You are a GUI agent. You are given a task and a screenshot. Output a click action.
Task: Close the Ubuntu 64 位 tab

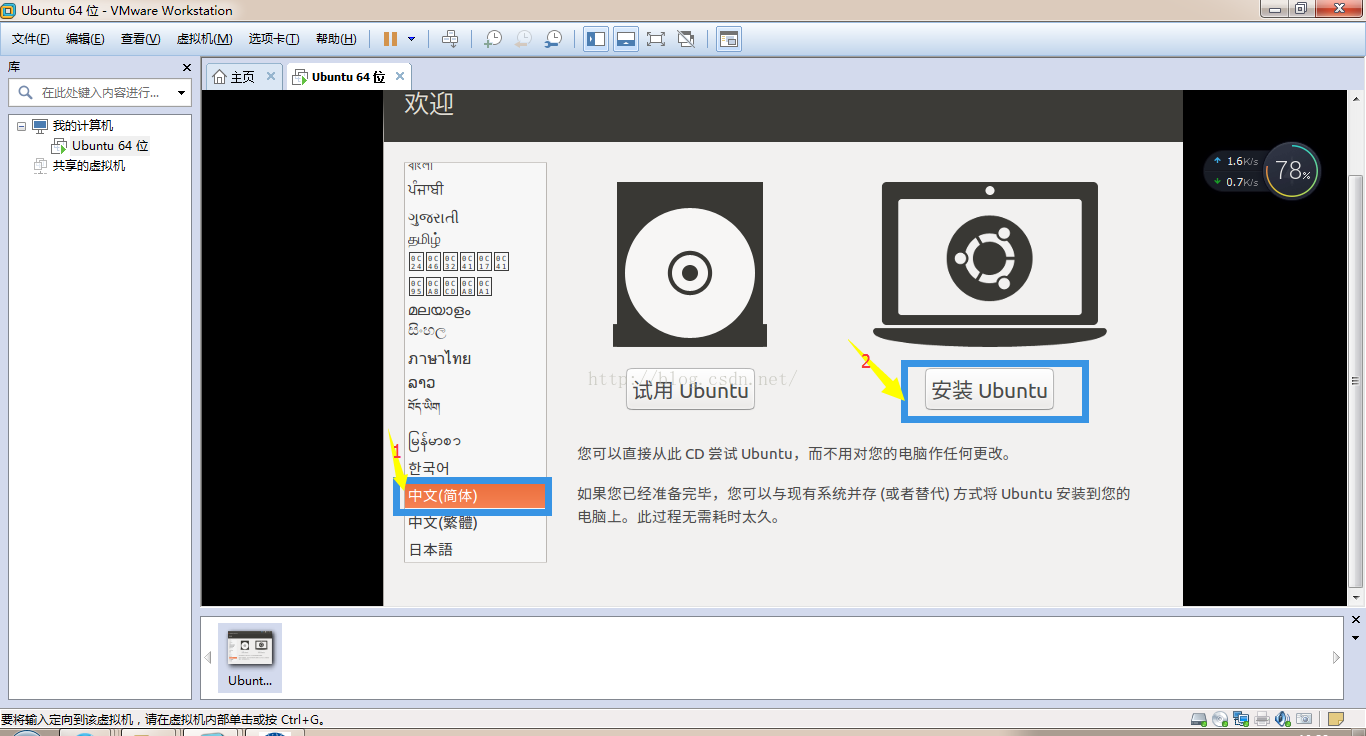pos(400,76)
